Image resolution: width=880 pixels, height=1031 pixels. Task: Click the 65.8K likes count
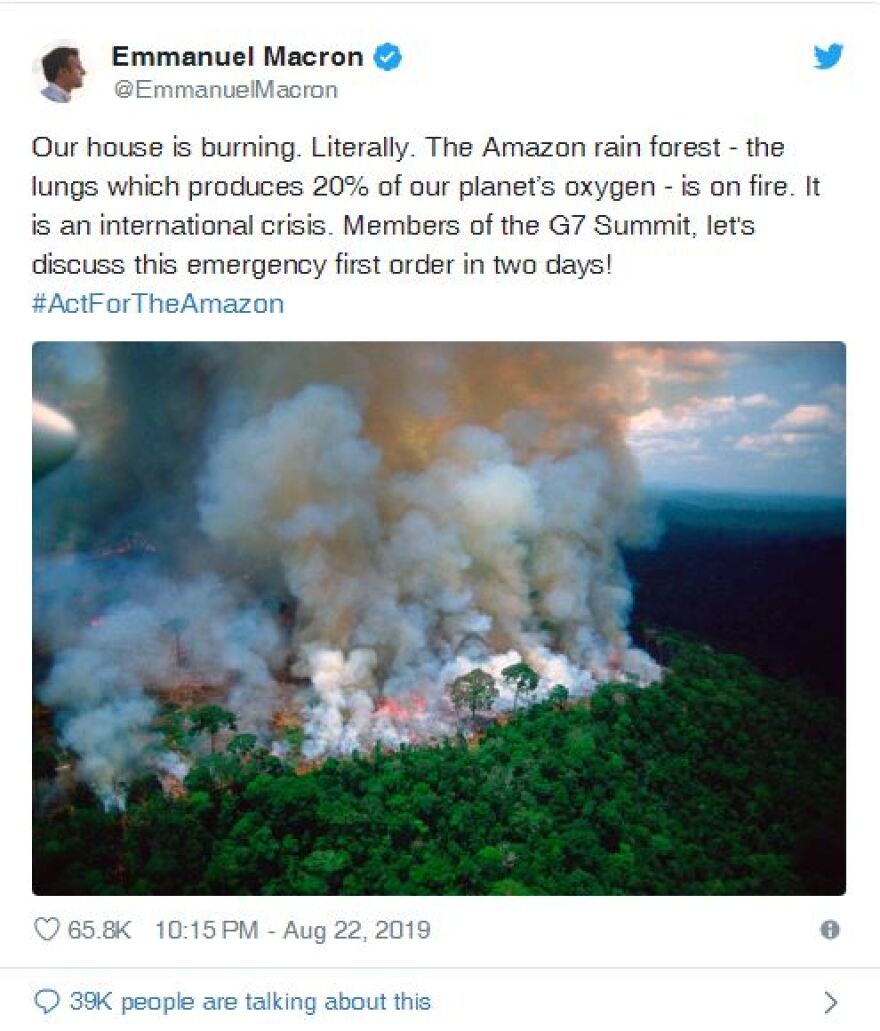pos(99,930)
